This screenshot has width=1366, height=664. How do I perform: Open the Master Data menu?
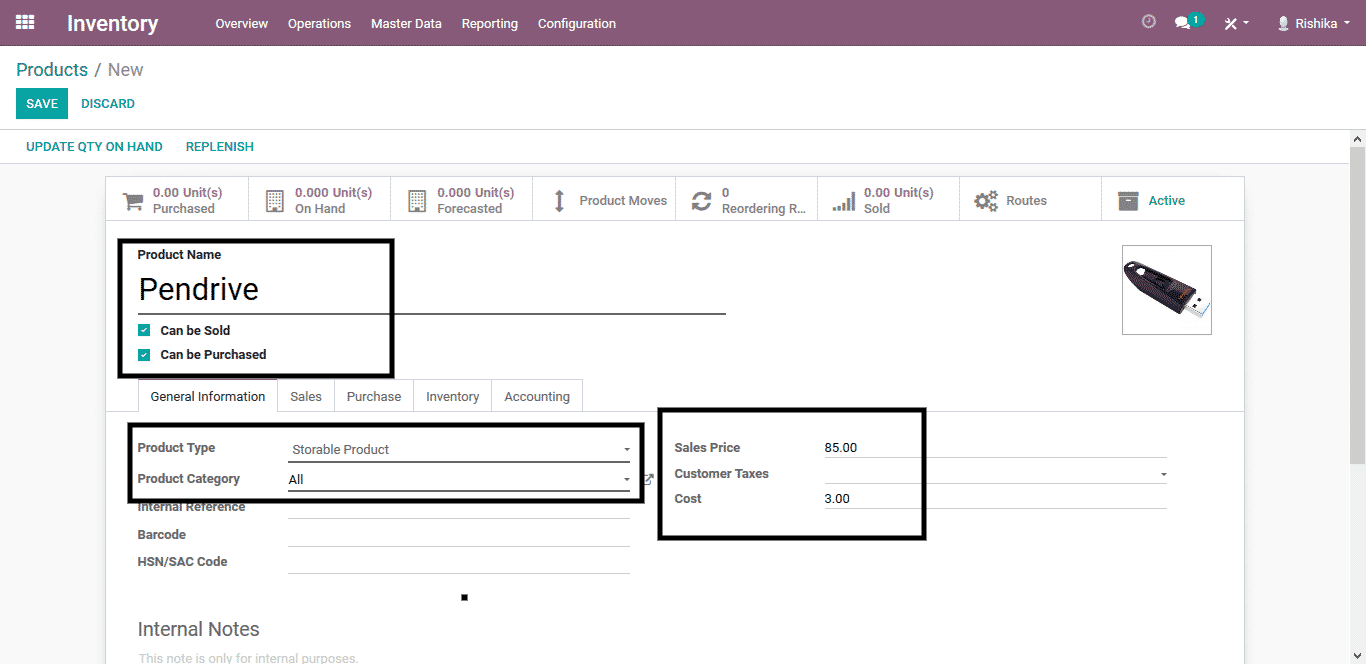point(406,23)
